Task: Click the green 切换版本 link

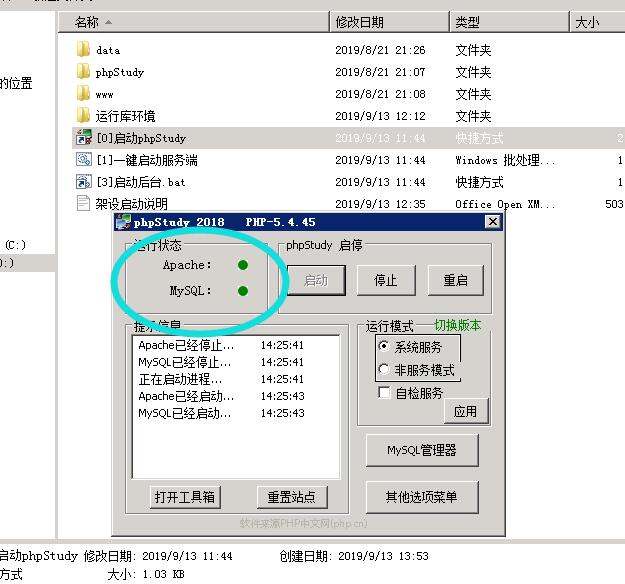Action: [457, 326]
